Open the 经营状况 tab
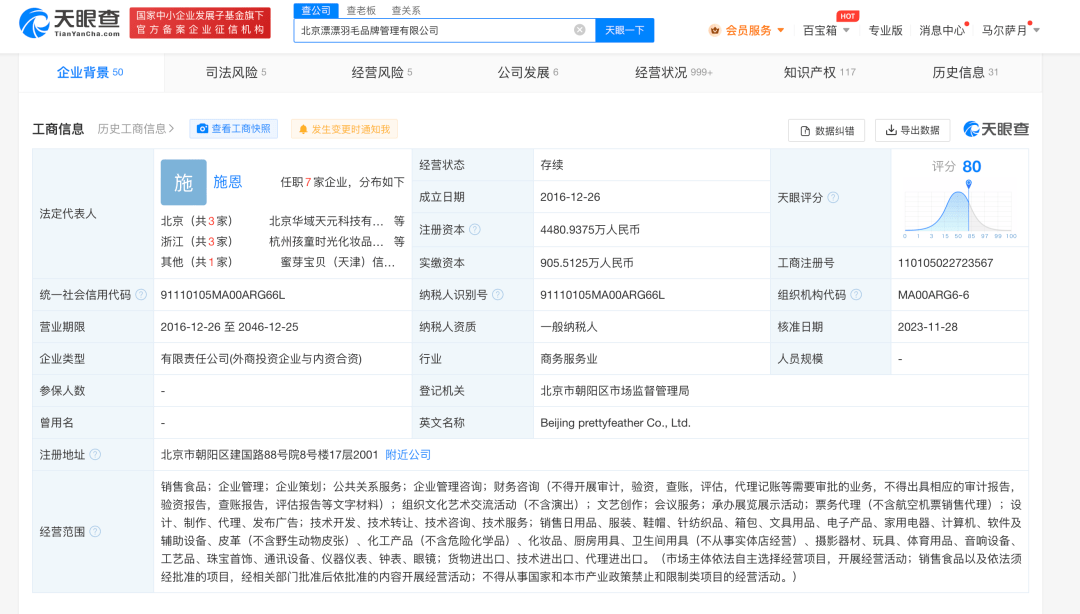Image resolution: width=1080 pixels, height=614 pixels. click(674, 72)
